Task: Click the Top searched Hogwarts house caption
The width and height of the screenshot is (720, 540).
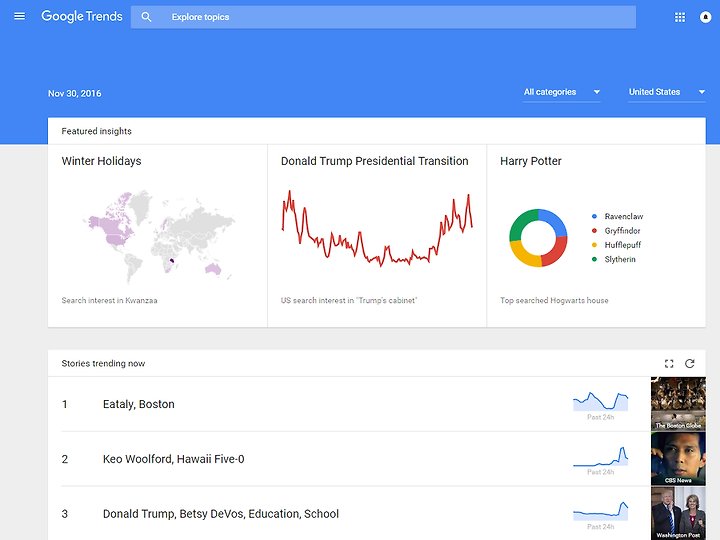Action: (554, 301)
